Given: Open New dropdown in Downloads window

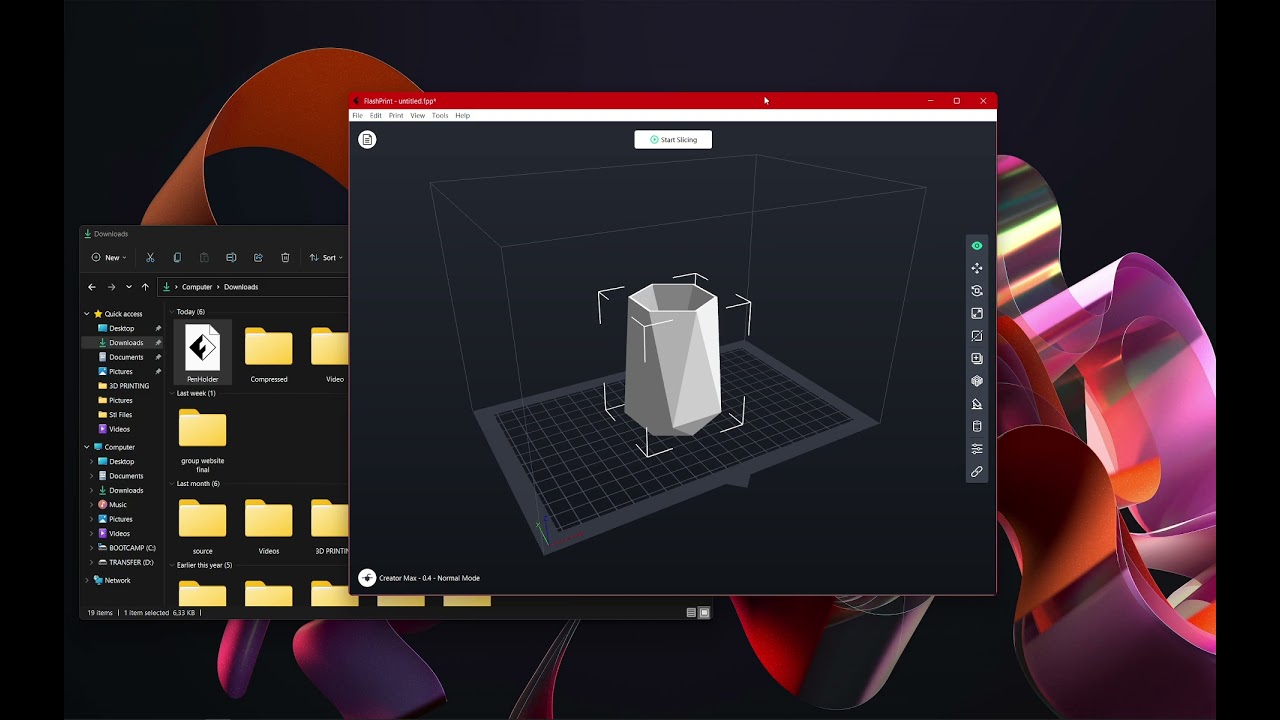Looking at the screenshot, I should point(109,258).
